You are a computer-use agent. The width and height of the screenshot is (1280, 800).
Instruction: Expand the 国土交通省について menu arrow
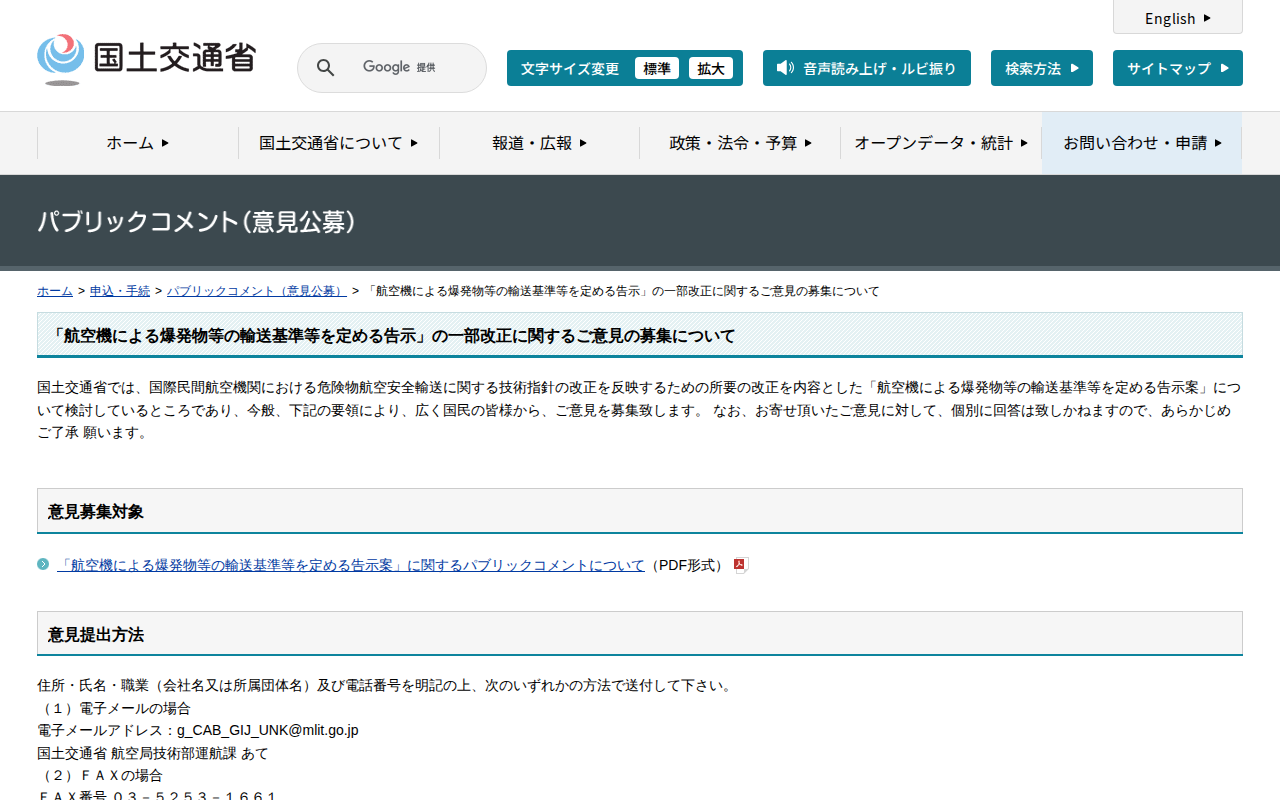point(414,143)
